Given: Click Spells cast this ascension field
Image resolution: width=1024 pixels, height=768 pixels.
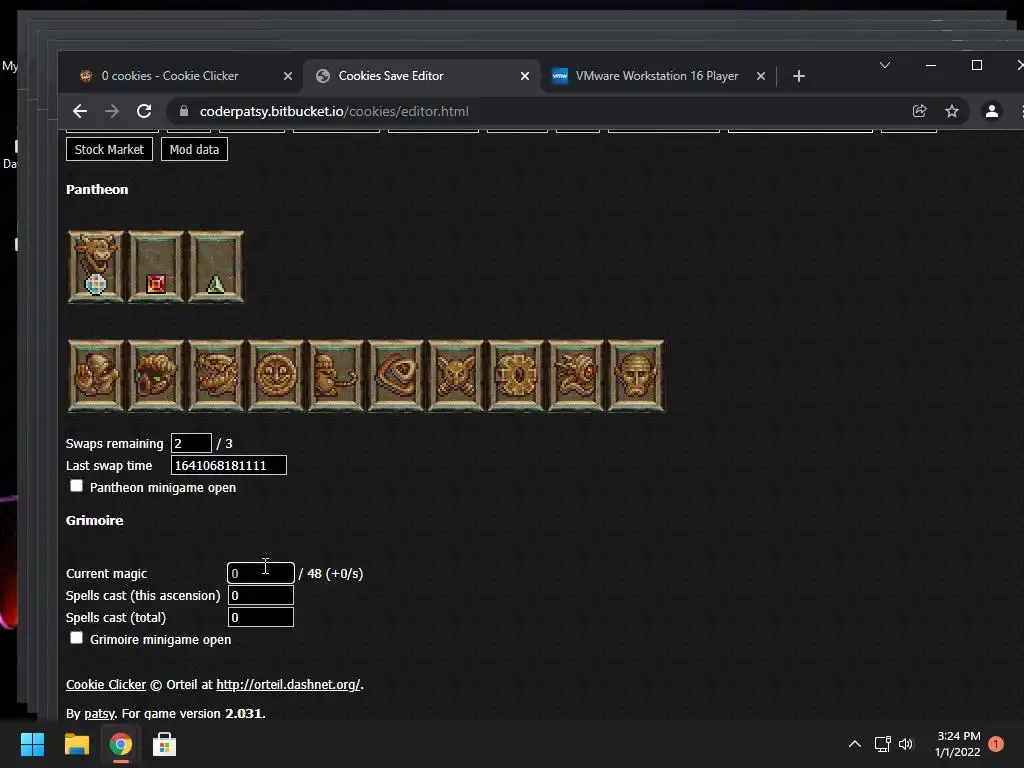Looking at the screenshot, I should coord(261,595).
